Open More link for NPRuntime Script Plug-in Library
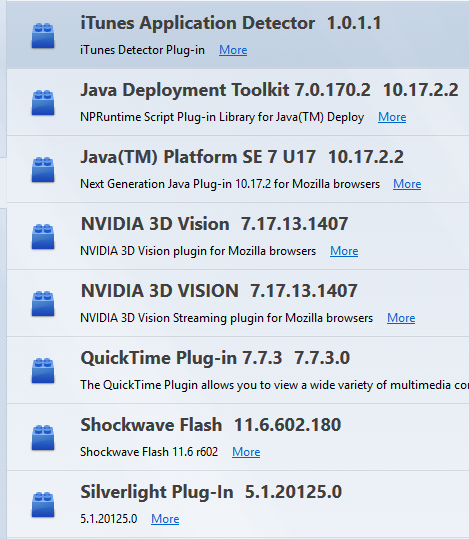This screenshot has width=469, height=539. [392, 117]
